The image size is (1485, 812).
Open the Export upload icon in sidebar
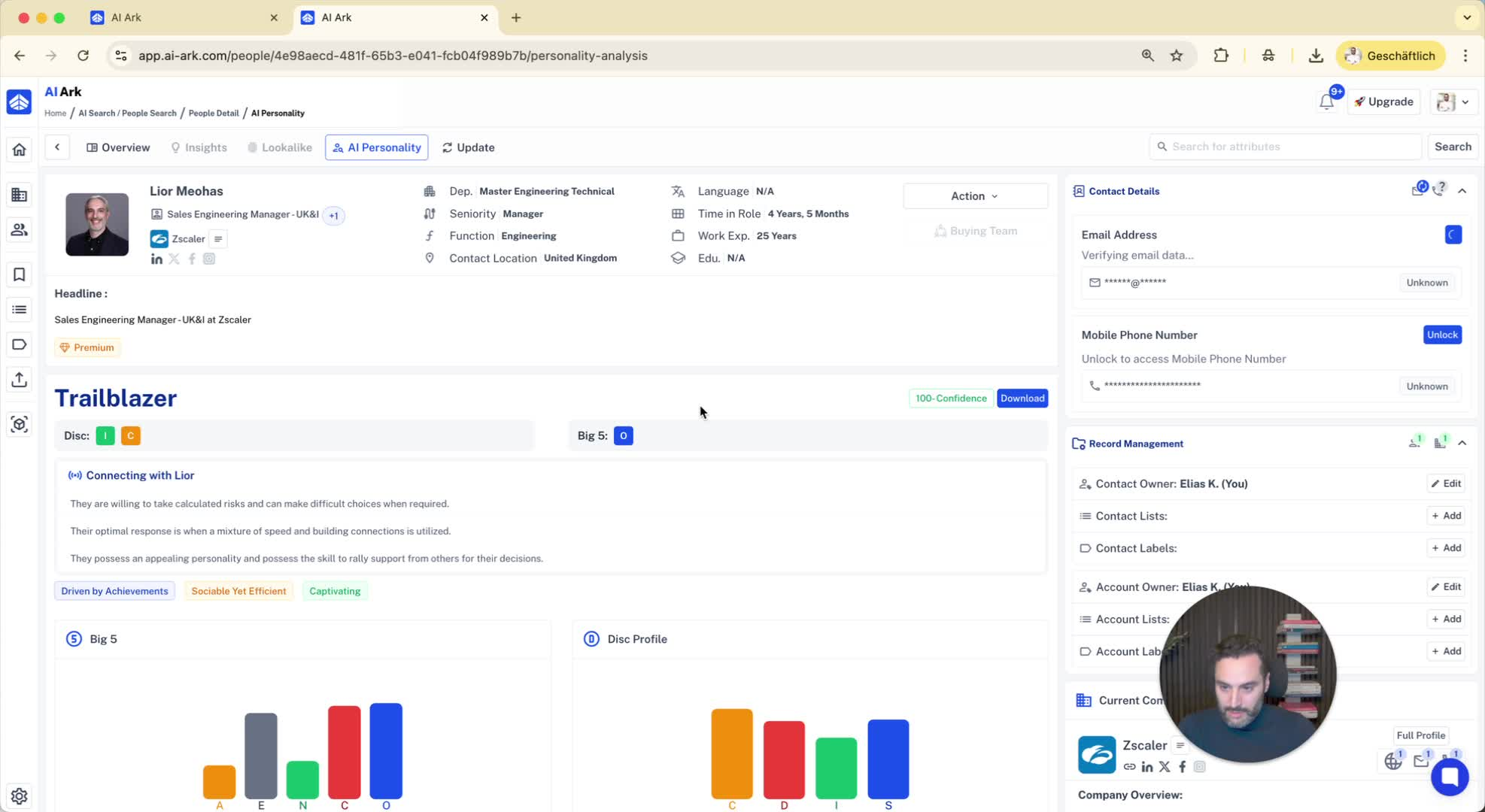[20, 380]
